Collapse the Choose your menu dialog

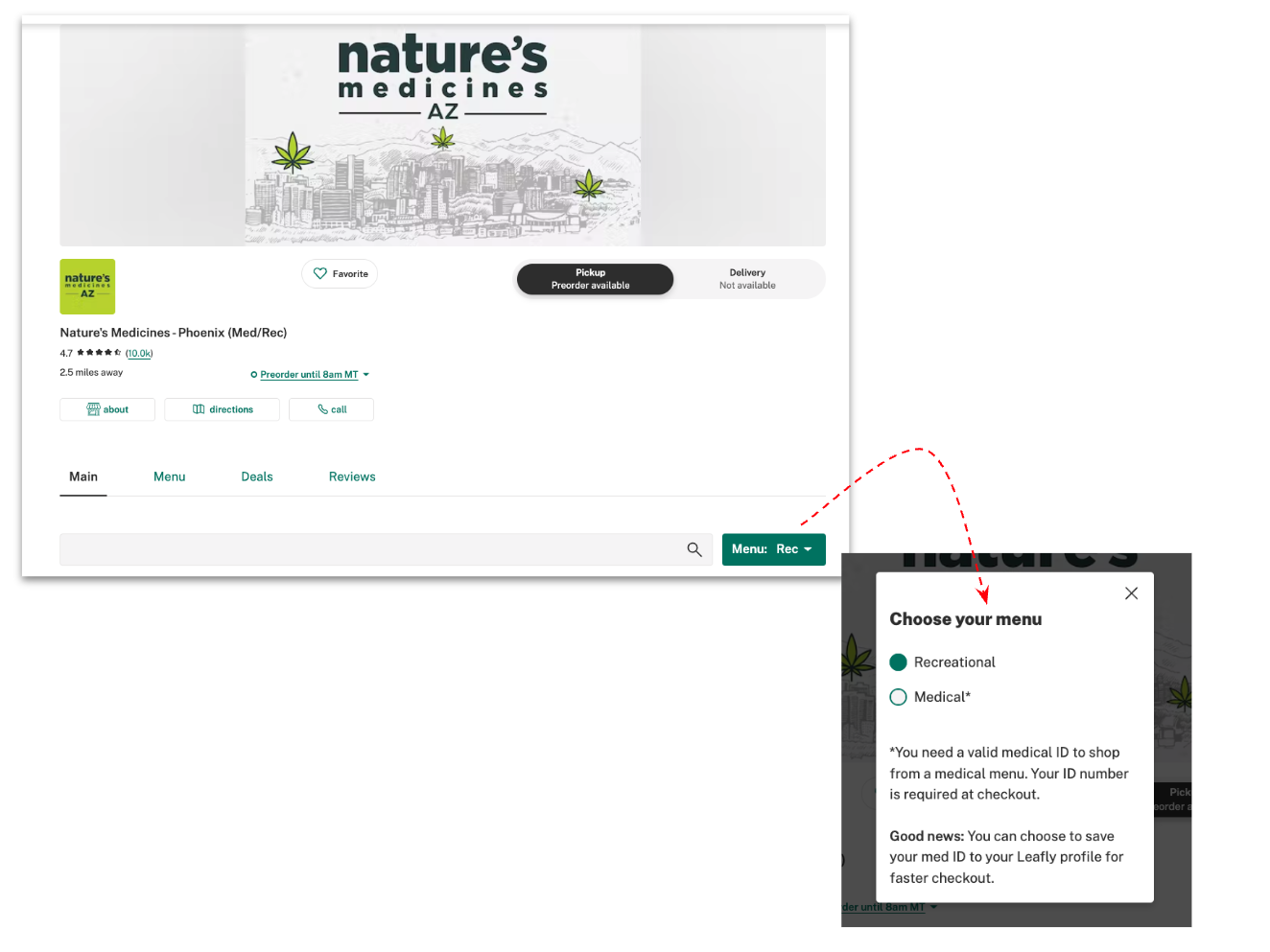tap(1131, 593)
